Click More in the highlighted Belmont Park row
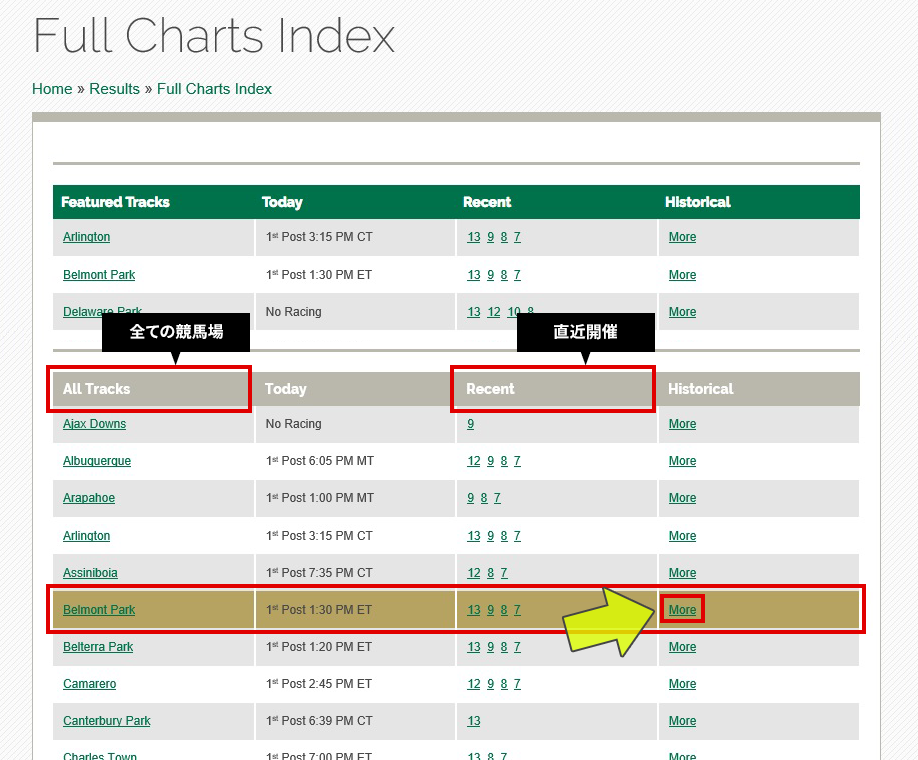Image resolution: width=918 pixels, height=760 pixels. click(x=682, y=610)
